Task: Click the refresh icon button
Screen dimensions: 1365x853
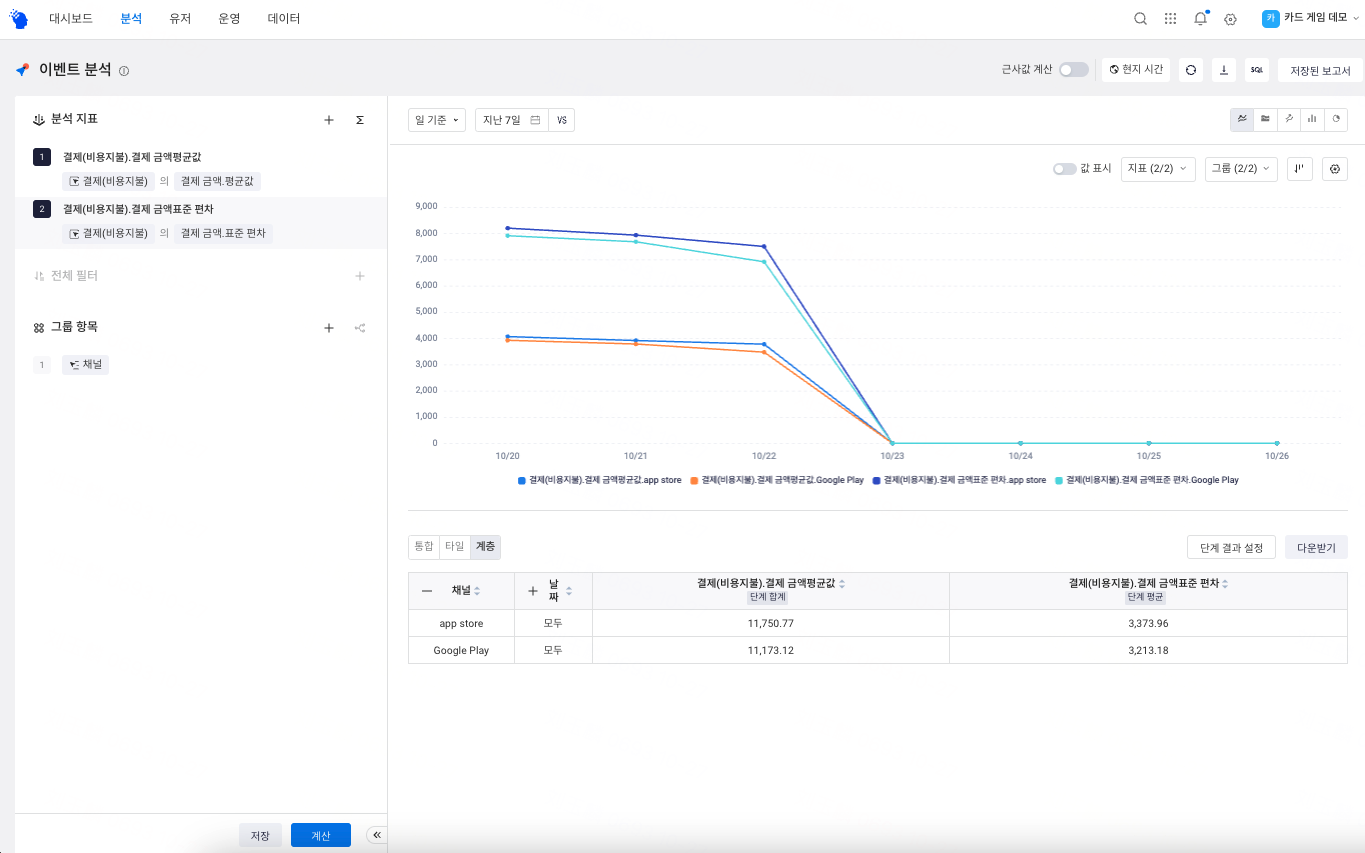Action: (x=1190, y=70)
